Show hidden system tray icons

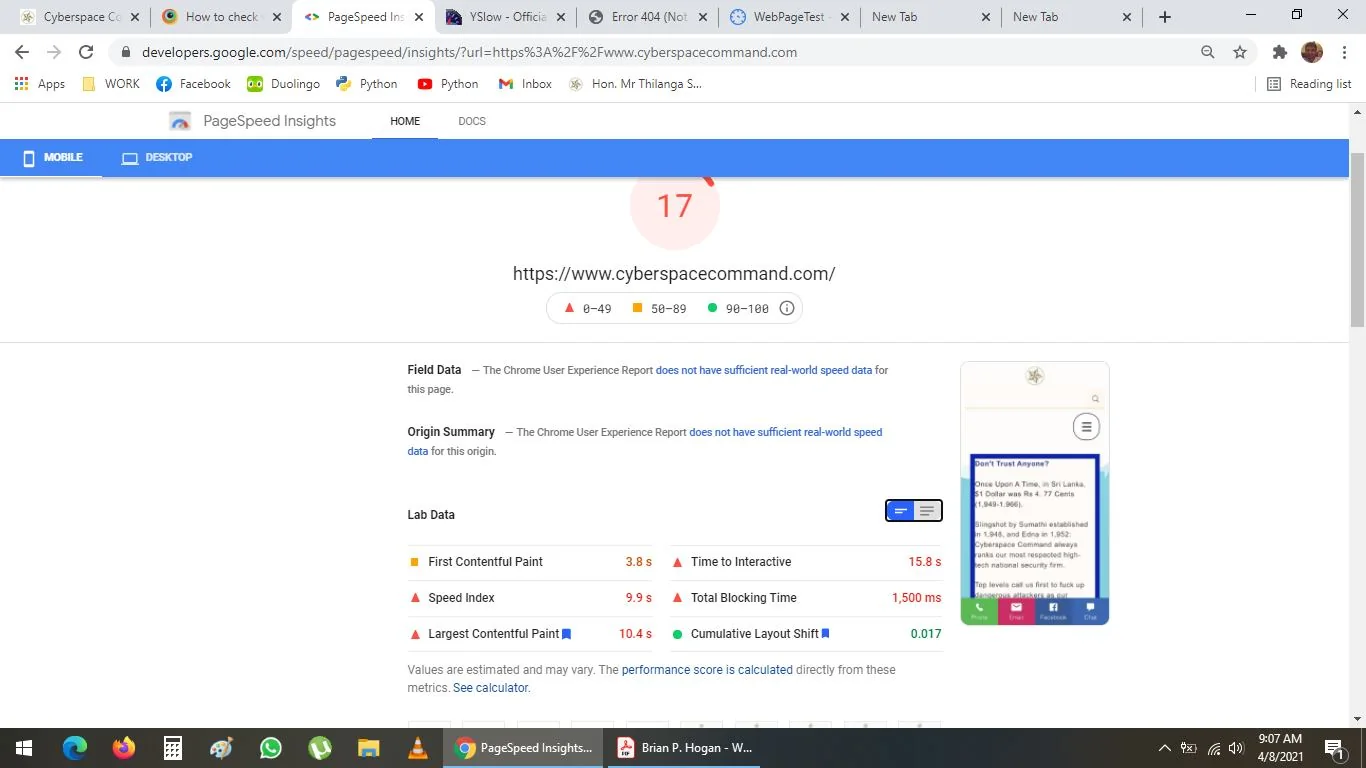click(x=1164, y=748)
